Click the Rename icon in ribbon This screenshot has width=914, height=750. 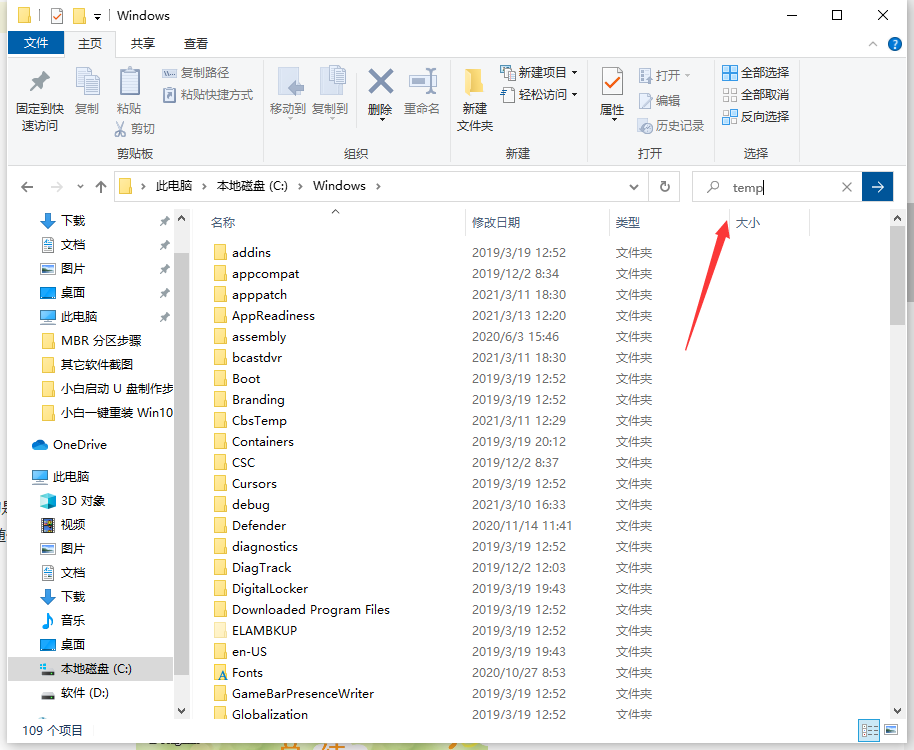422,83
